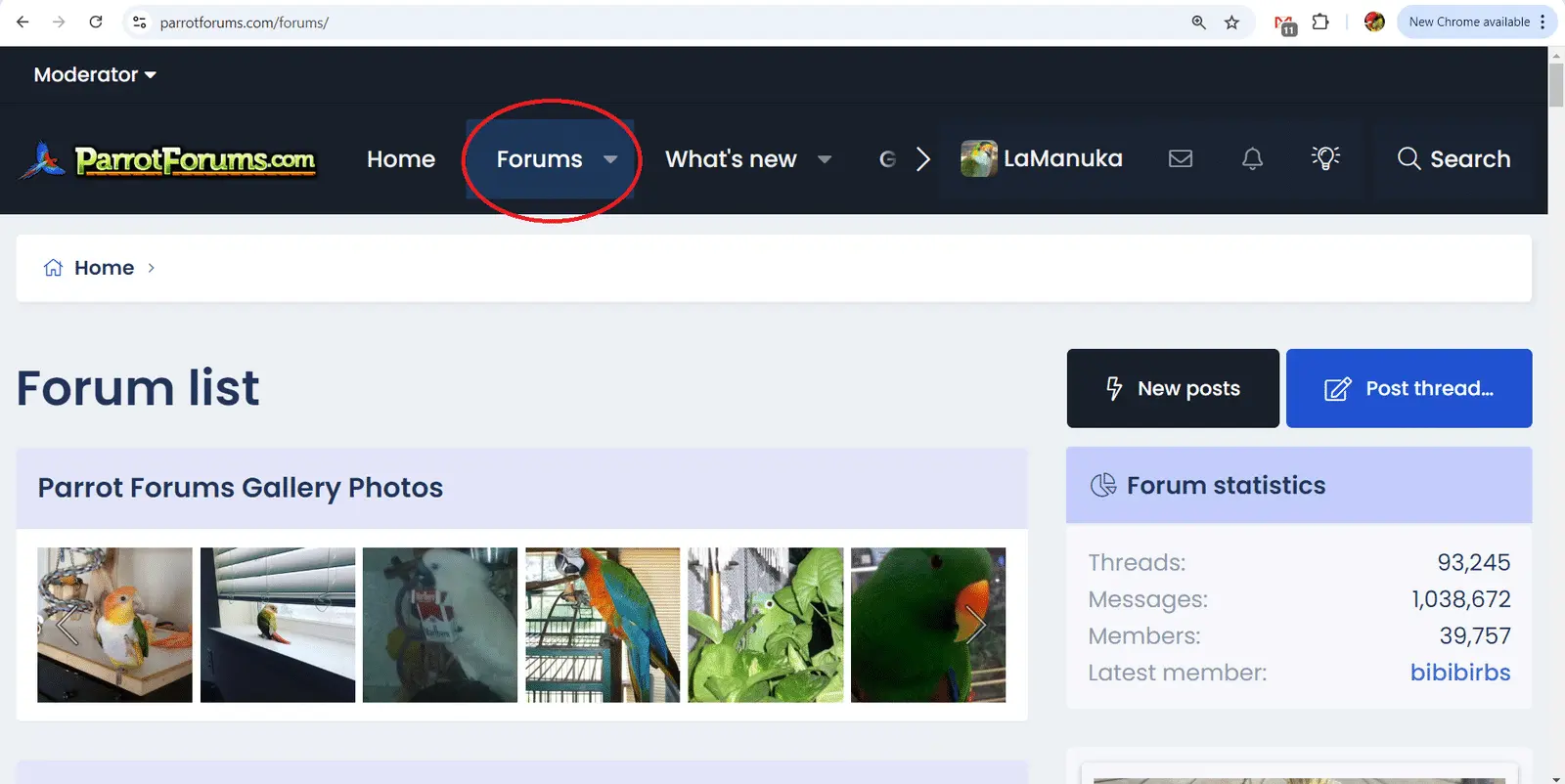Click the Post thread button

(1408, 388)
